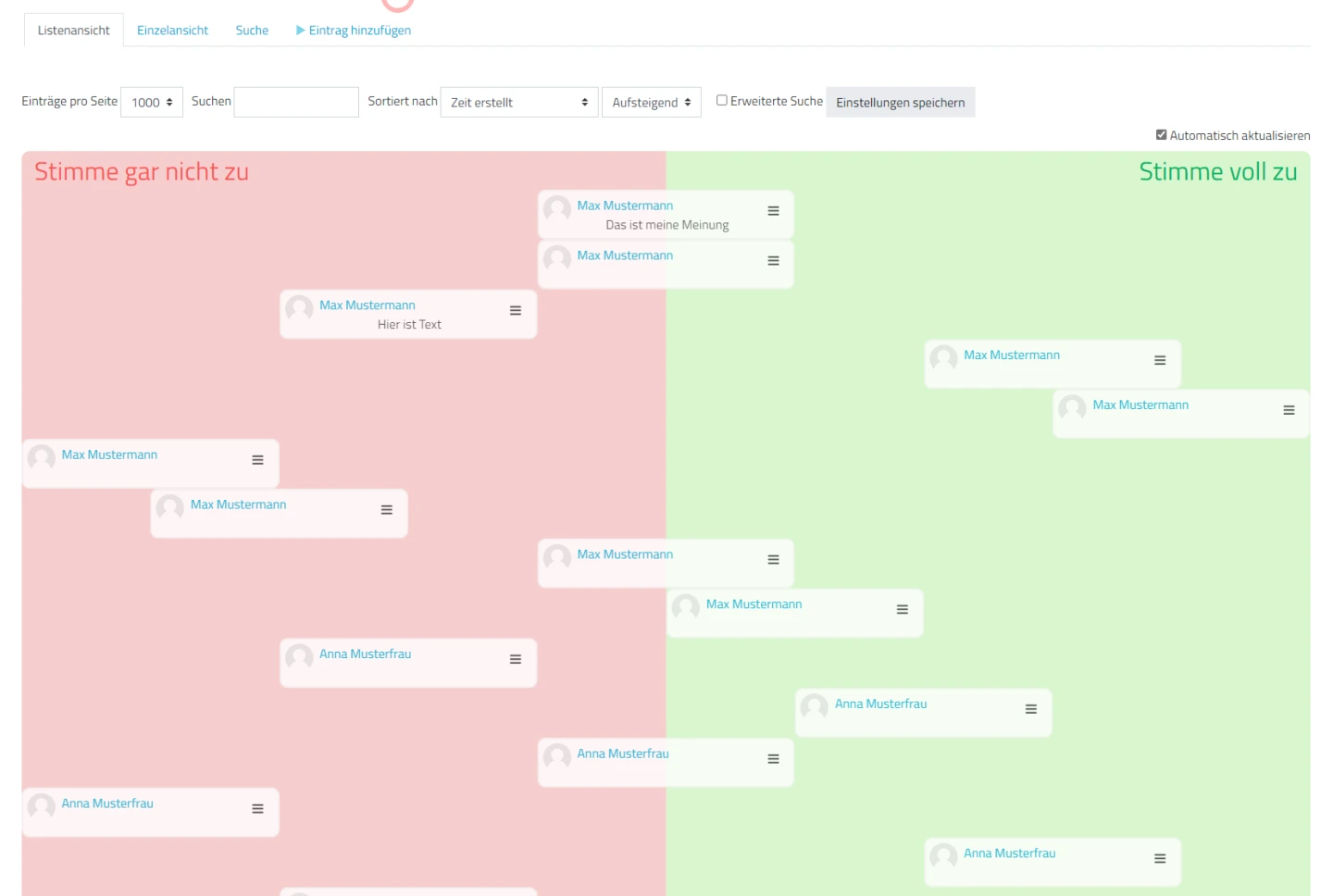Open menu of the leftmost Anna Musterfrau card
The height and width of the screenshot is (896, 1333).
(x=257, y=809)
